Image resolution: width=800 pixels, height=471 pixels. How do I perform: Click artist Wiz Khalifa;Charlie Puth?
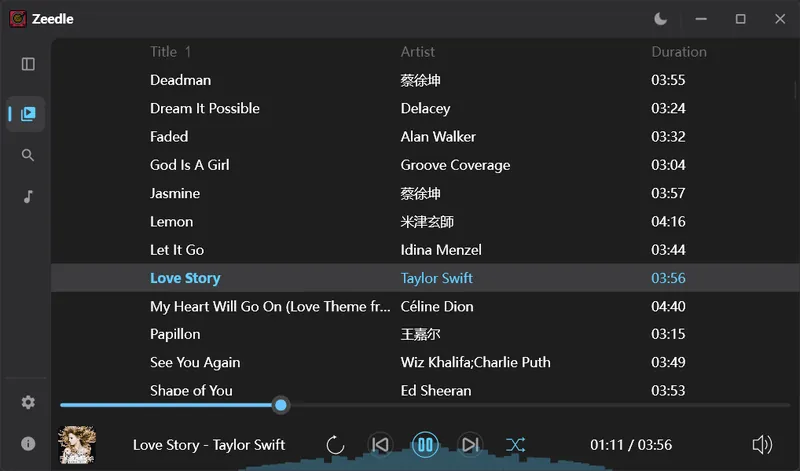pyautogui.click(x=476, y=362)
